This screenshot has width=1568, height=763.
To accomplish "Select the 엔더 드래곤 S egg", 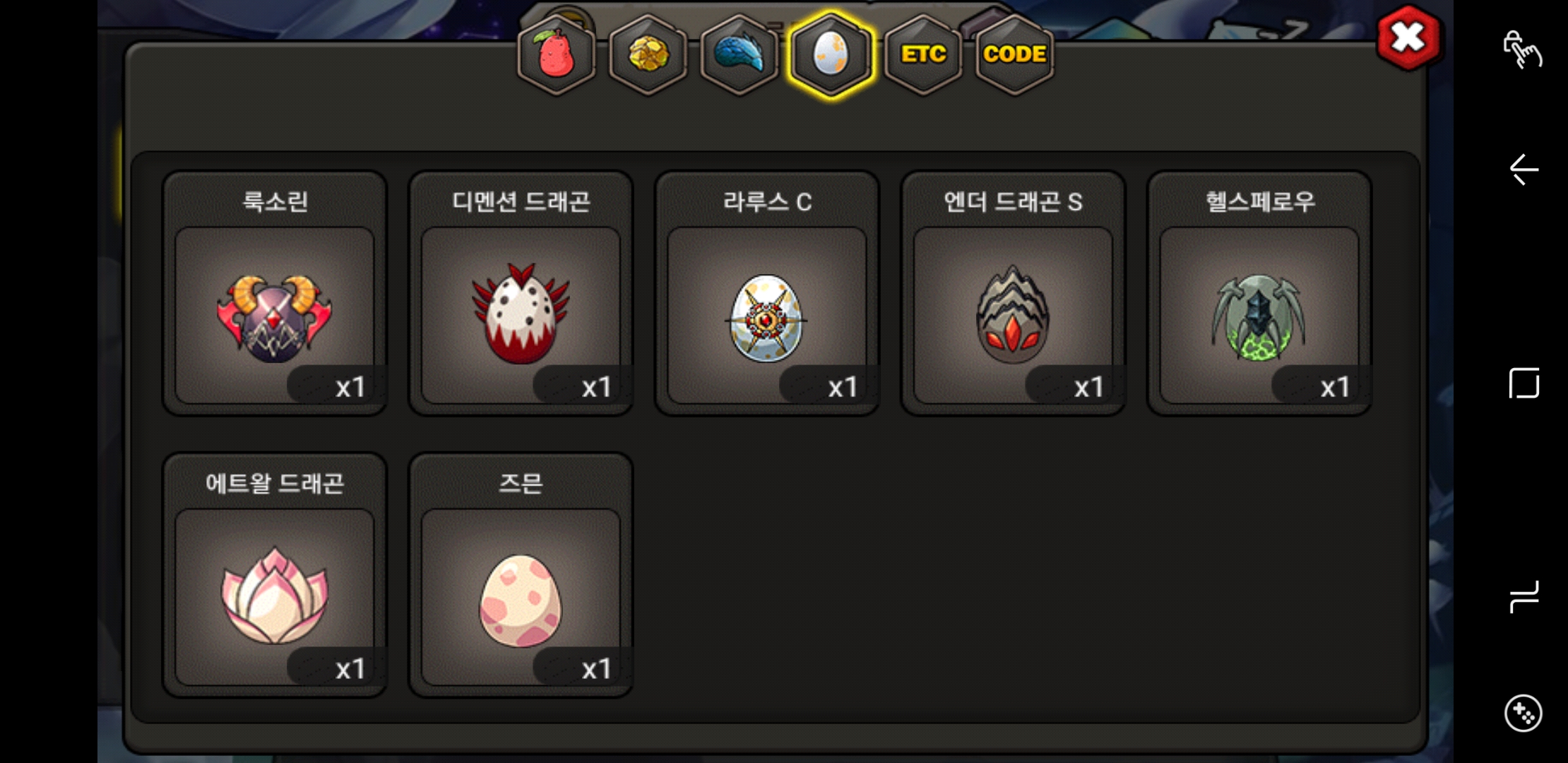I will [x=1013, y=315].
